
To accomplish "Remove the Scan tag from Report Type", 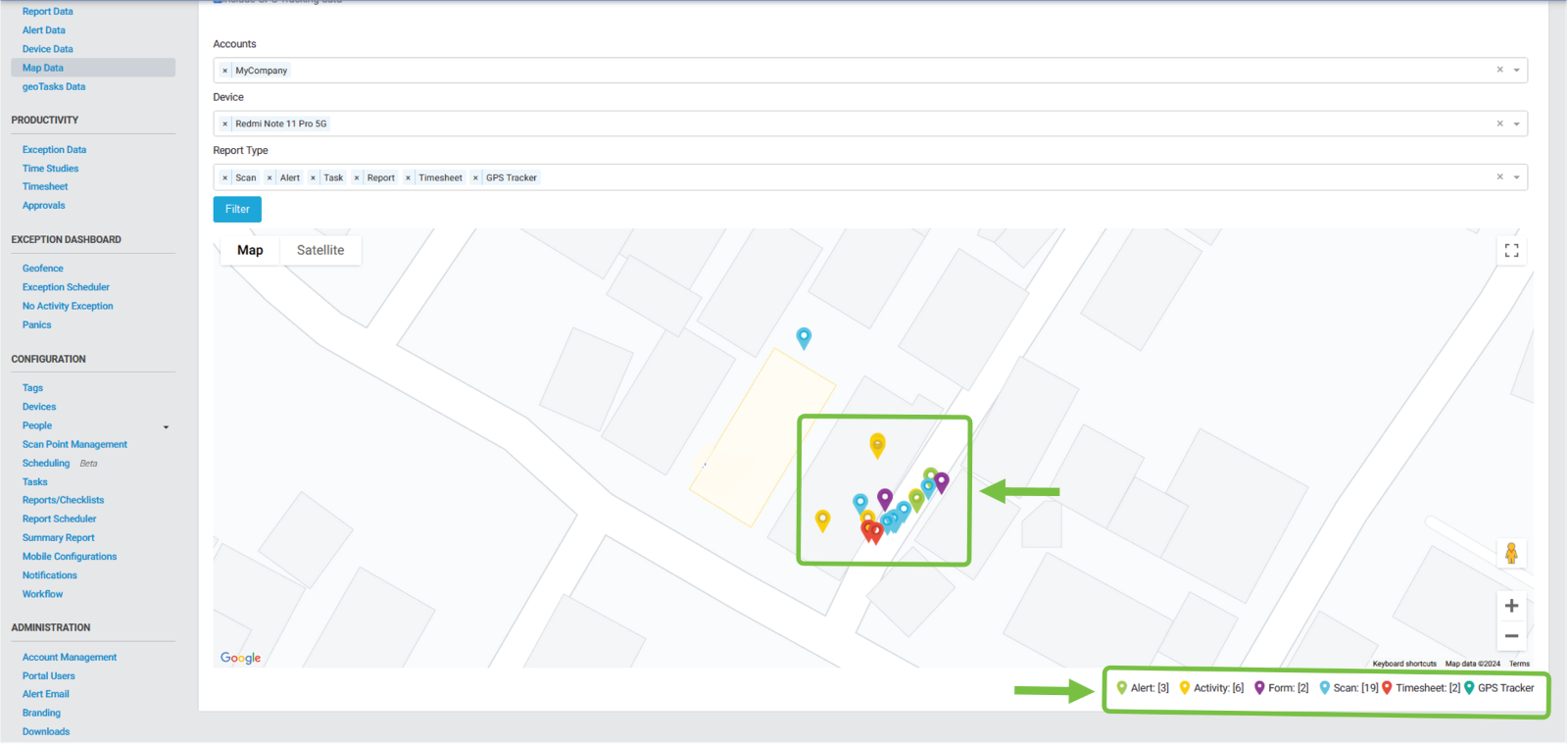I will point(225,178).
